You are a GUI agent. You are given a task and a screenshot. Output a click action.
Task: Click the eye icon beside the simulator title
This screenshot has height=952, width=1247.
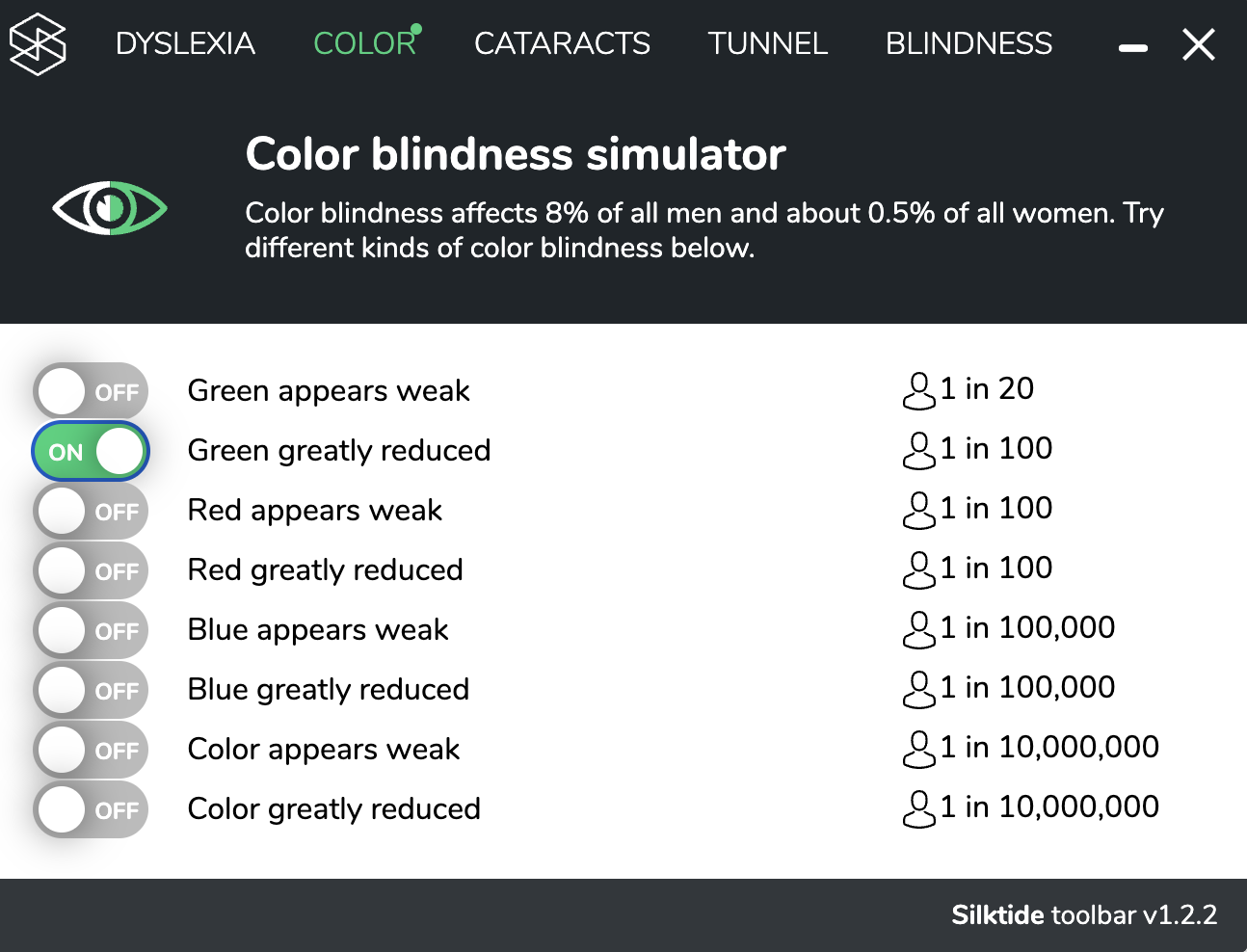110,206
